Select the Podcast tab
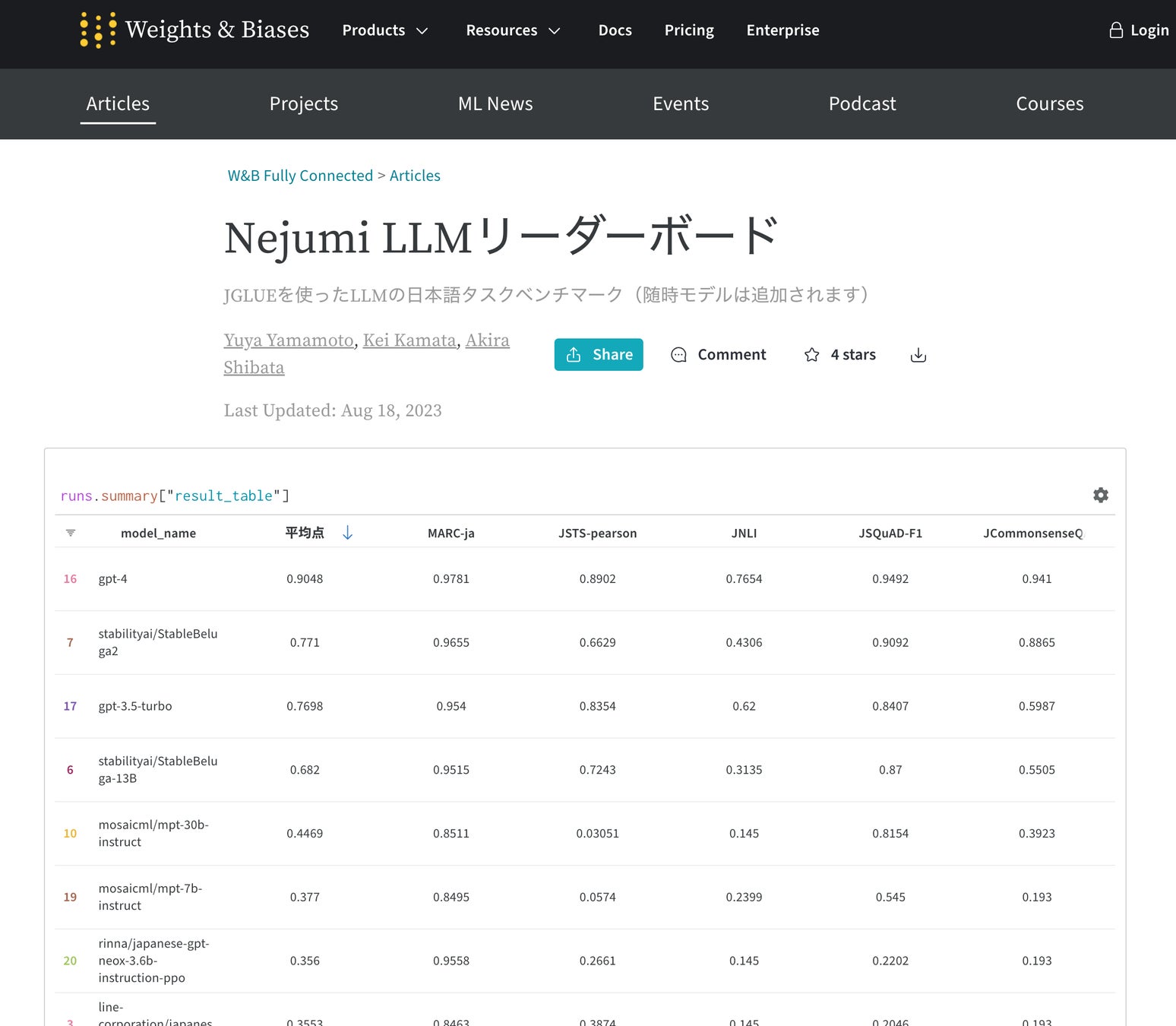The image size is (1176, 1026). (862, 104)
